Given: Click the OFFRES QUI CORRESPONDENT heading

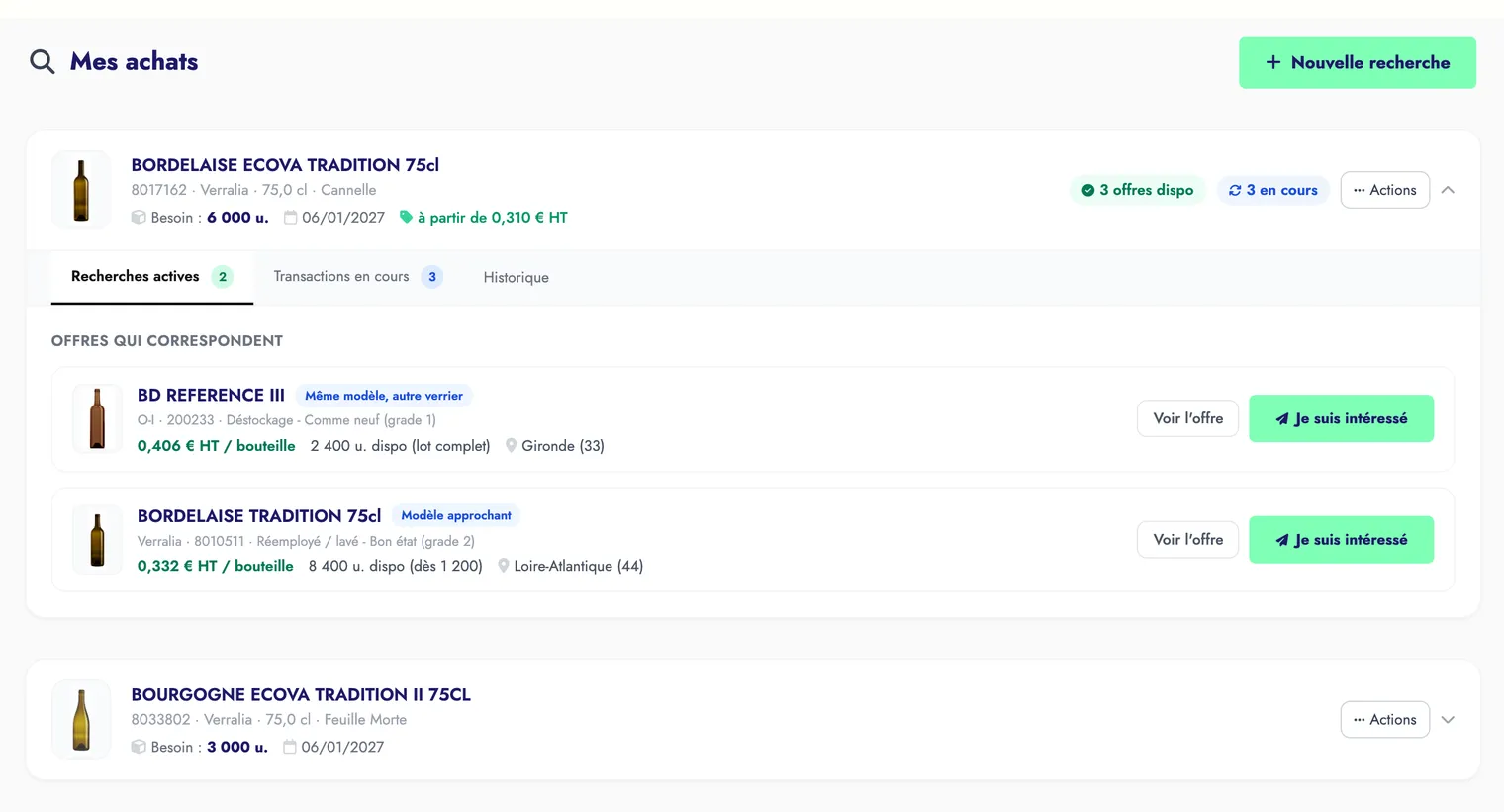Looking at the screenshot, I should coord(167,341).
